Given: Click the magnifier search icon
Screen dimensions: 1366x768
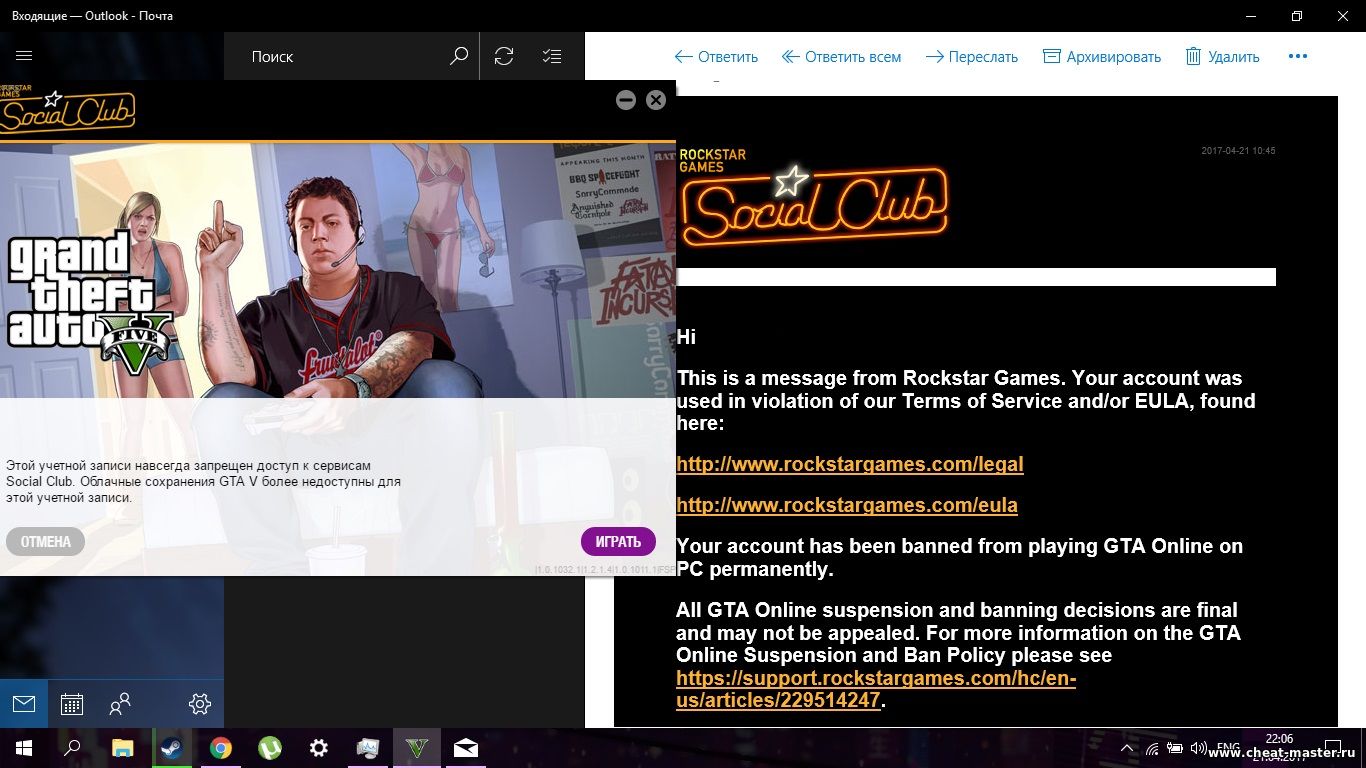Looking at the screenshot, I should [x=459, y=56].
